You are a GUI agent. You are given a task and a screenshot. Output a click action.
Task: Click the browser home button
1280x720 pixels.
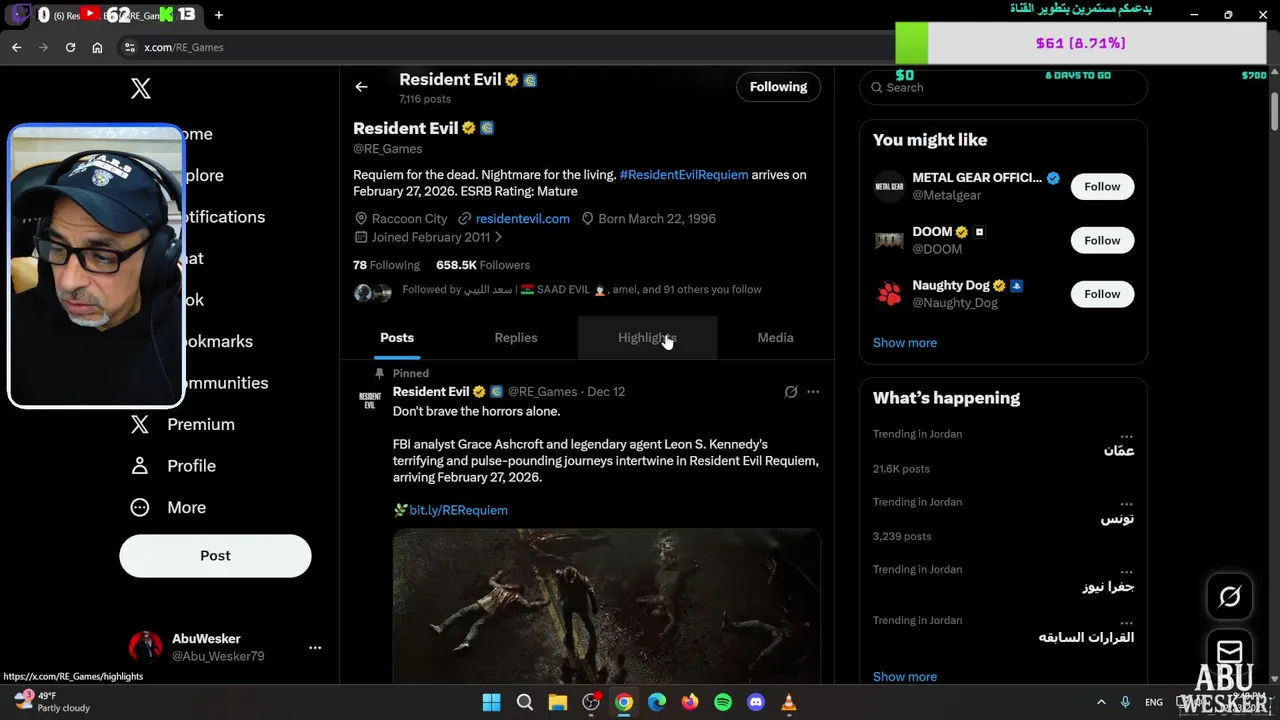[97, 47]
